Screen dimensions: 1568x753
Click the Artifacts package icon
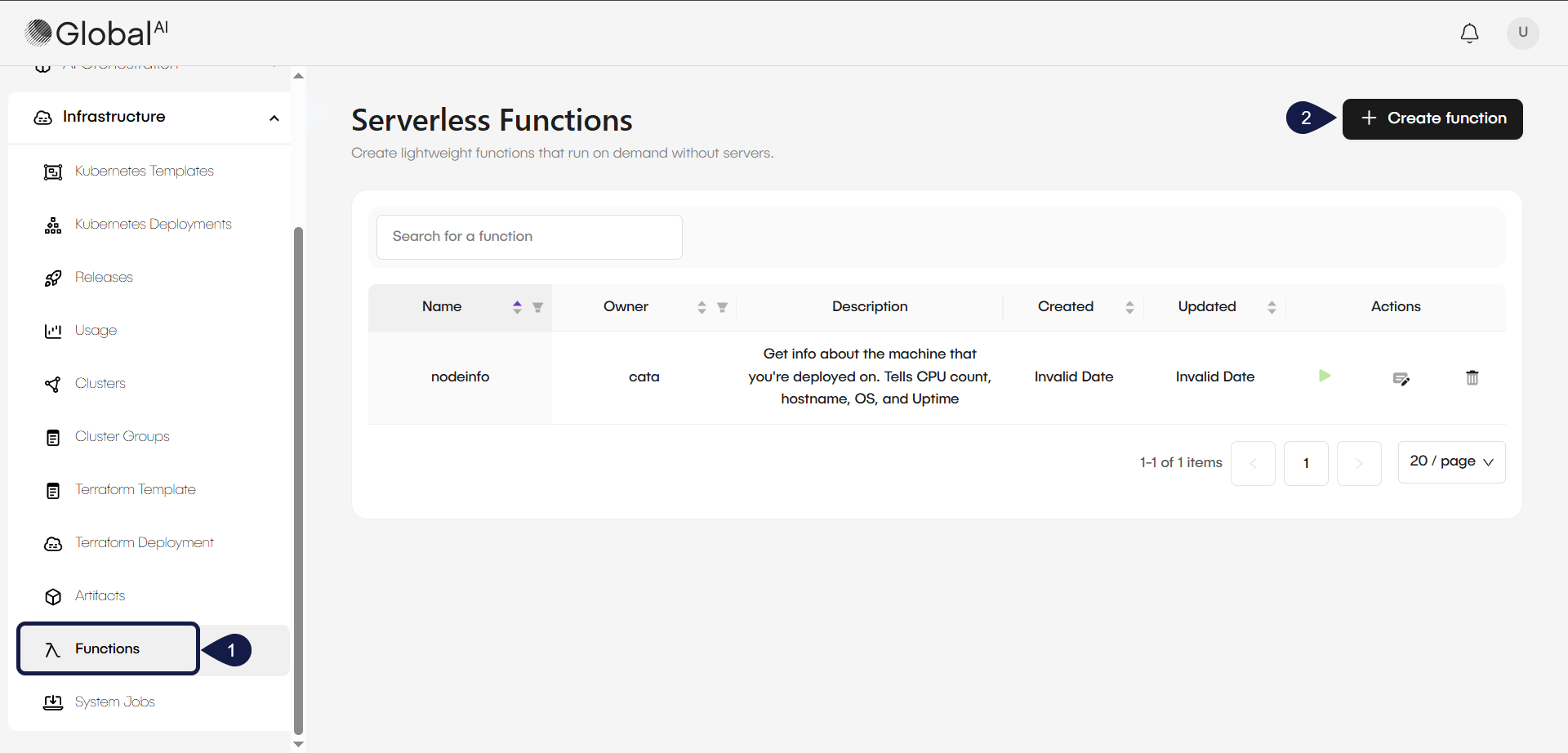[x=52, y=596]
